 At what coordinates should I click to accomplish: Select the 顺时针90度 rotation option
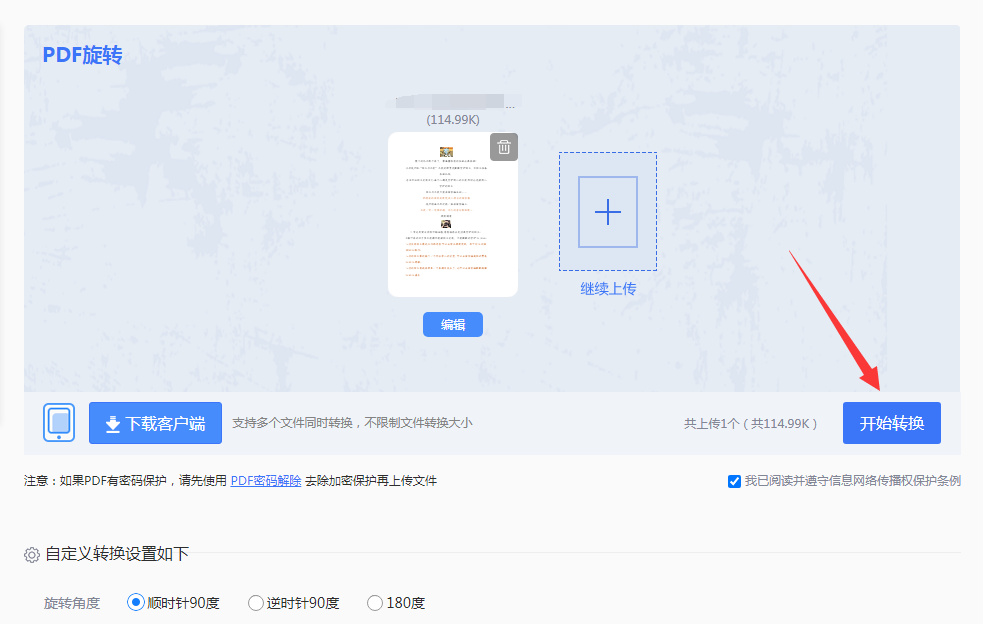point(136,602)
